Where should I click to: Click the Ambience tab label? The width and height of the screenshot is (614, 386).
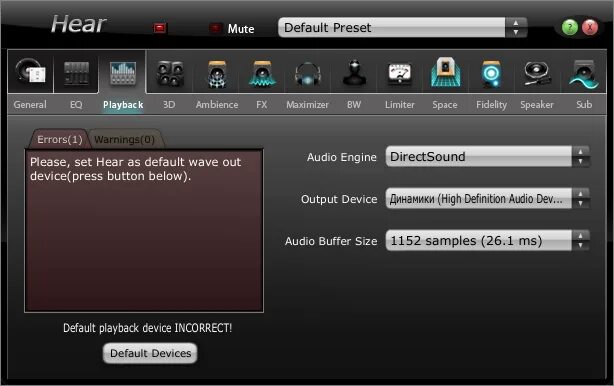click(x=217, y=105)
